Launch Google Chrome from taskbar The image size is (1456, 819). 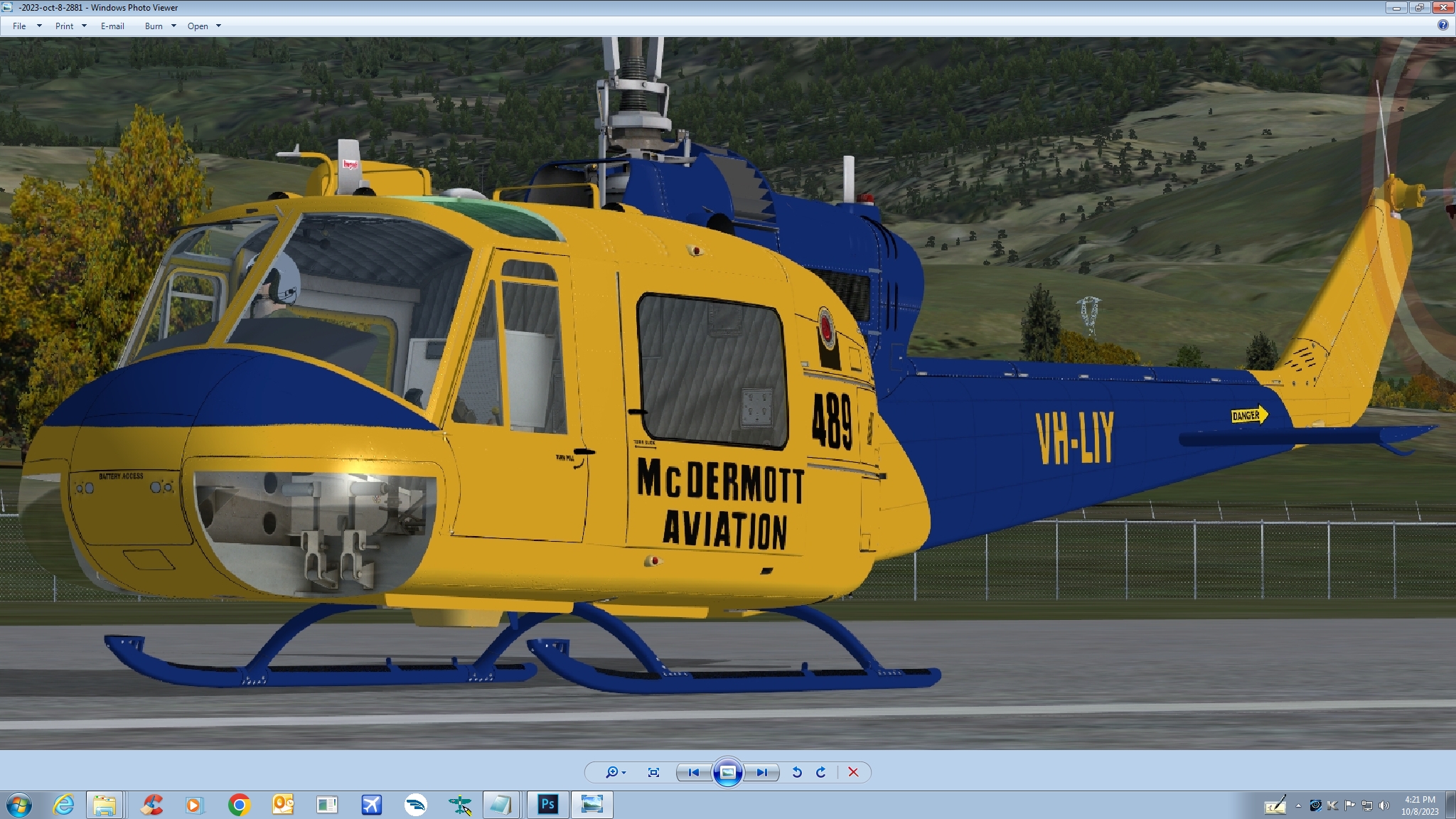point(239,805)
